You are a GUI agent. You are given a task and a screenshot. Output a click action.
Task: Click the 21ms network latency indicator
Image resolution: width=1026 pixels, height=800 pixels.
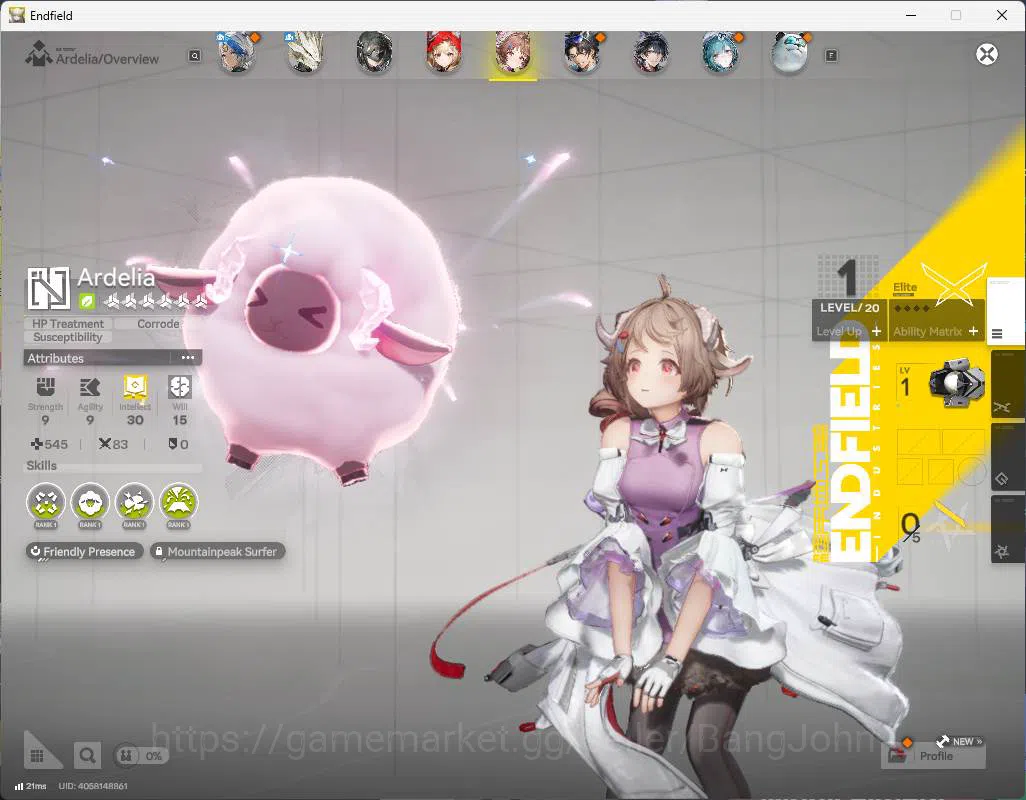(30, 786)
